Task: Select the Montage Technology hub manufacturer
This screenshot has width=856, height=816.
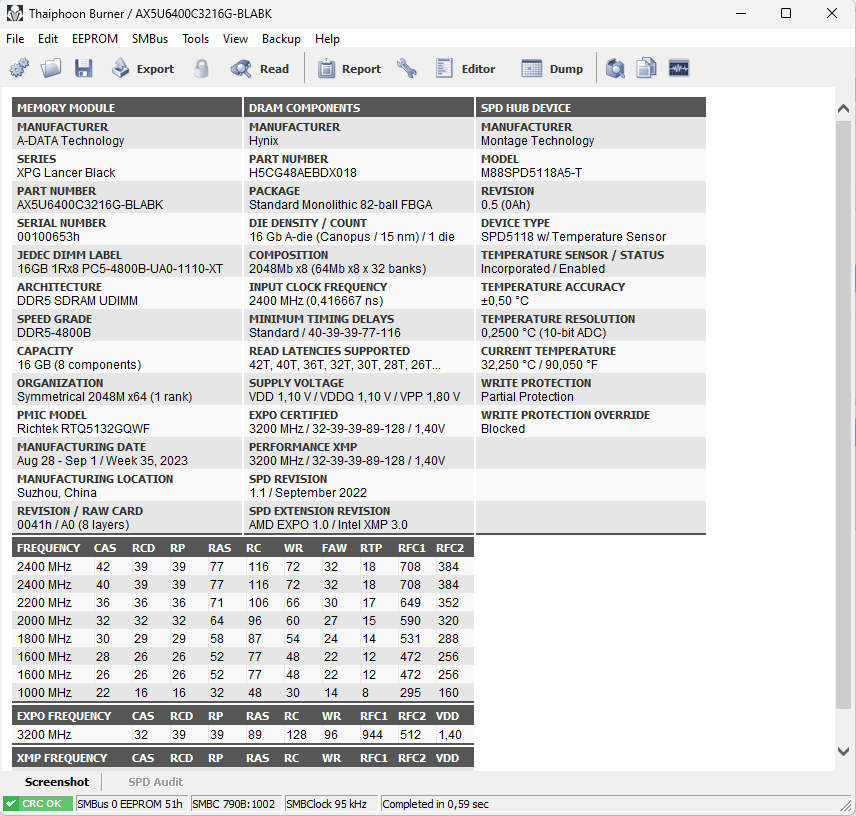Action: (537, 141)
